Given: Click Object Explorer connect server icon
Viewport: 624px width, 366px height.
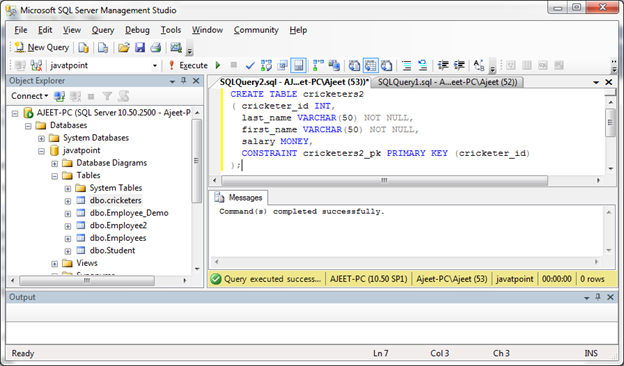Looking at the screenshot, I should point(60,96).
